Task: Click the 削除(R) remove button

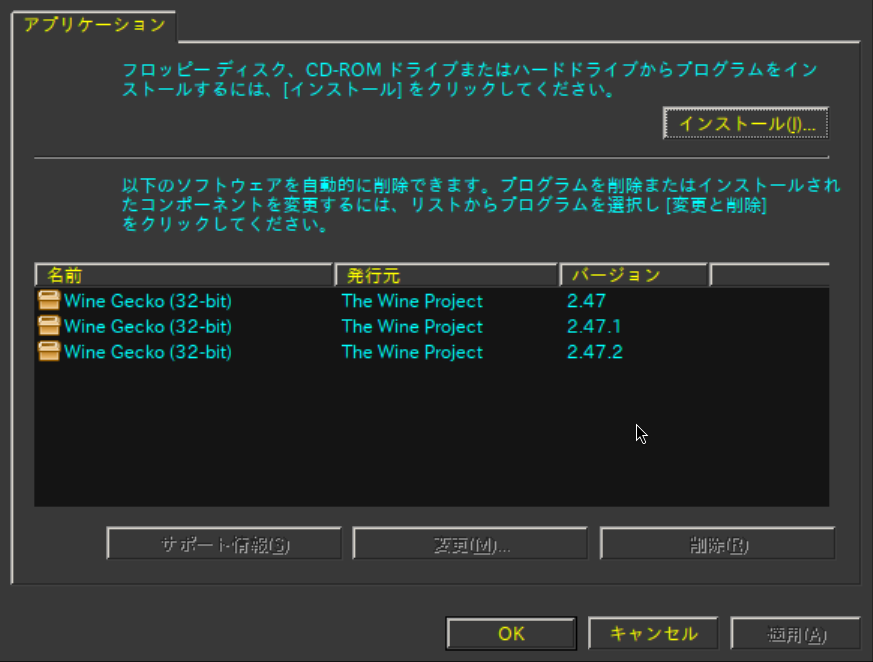Action: [718, 543]
